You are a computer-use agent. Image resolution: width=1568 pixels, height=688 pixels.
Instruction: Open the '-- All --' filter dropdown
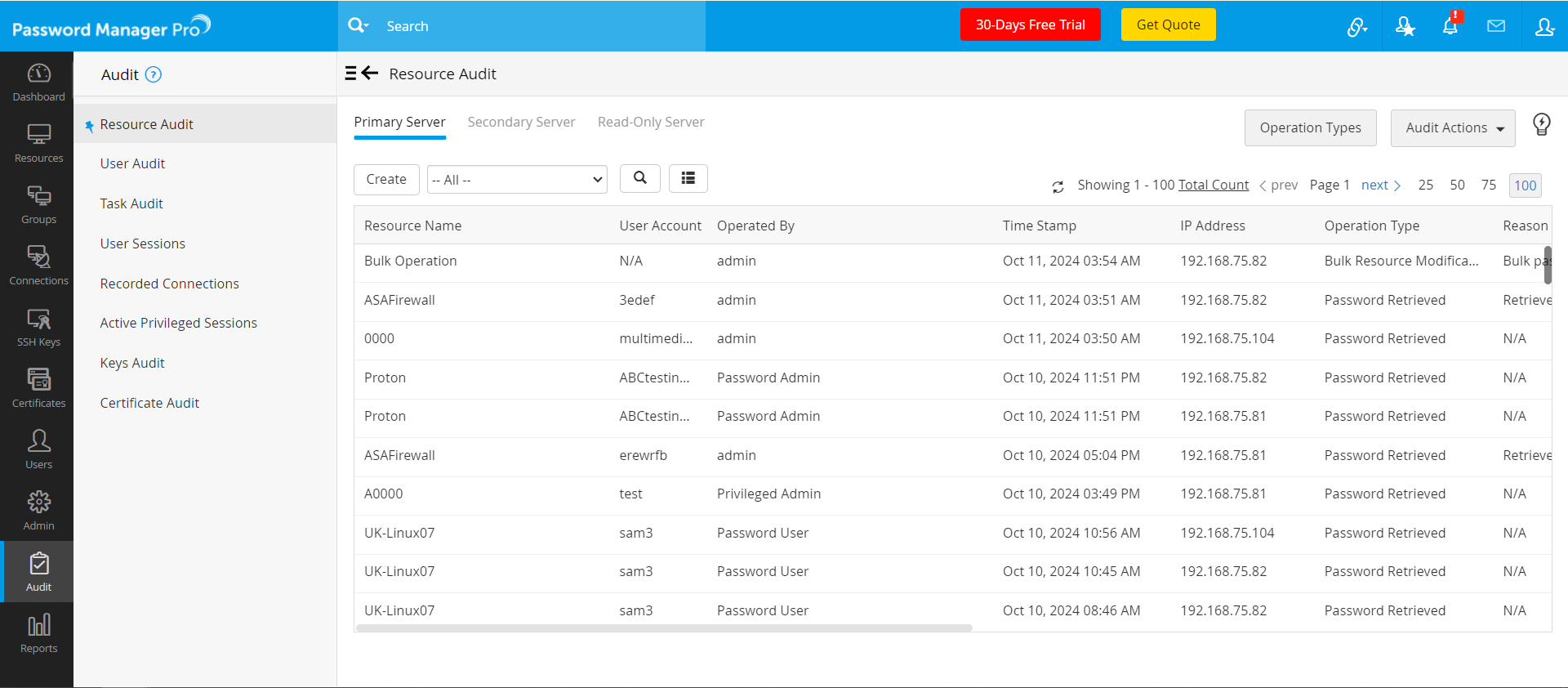coord(517,180)
